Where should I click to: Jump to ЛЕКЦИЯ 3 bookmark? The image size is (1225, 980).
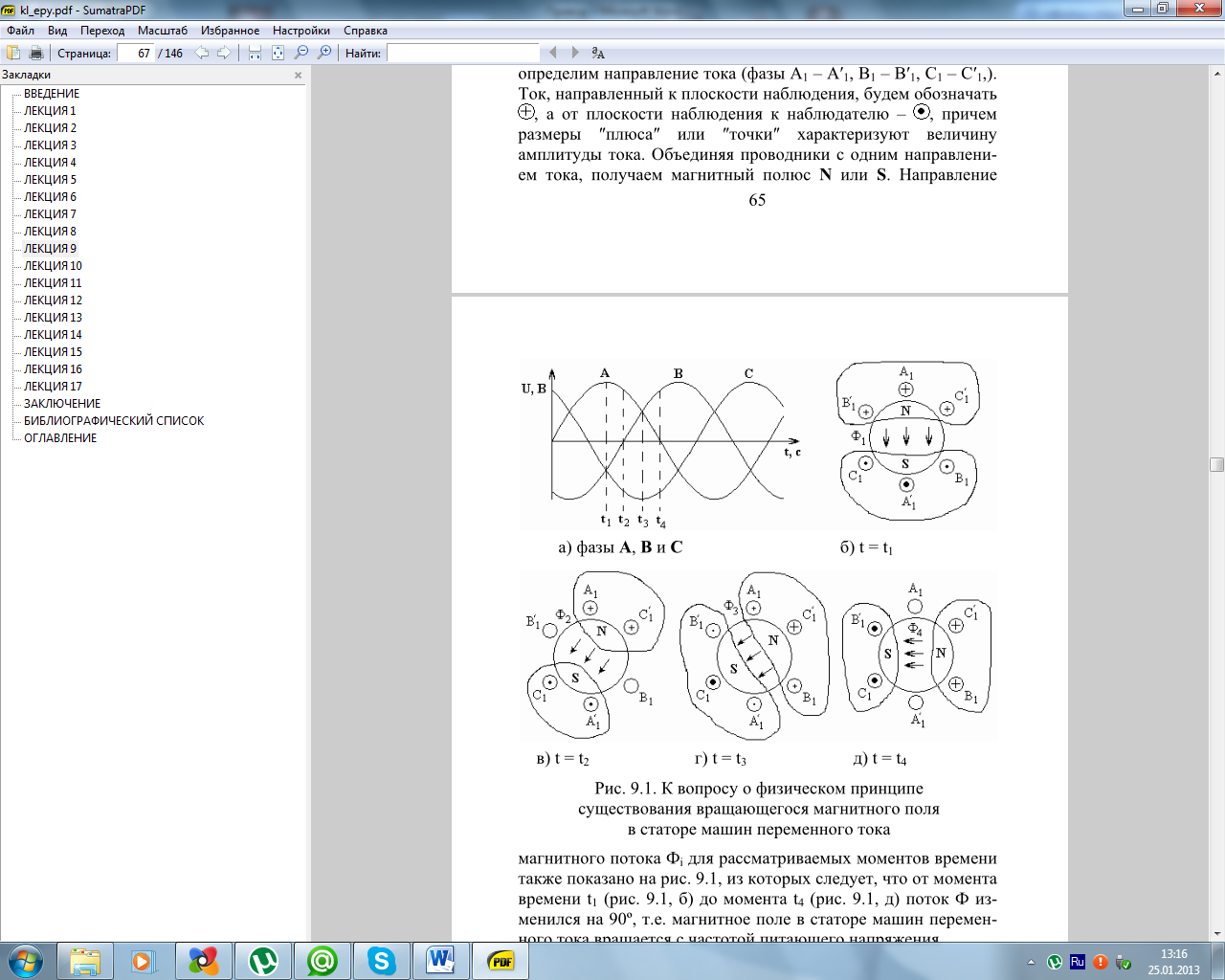[x=50, y=145]
